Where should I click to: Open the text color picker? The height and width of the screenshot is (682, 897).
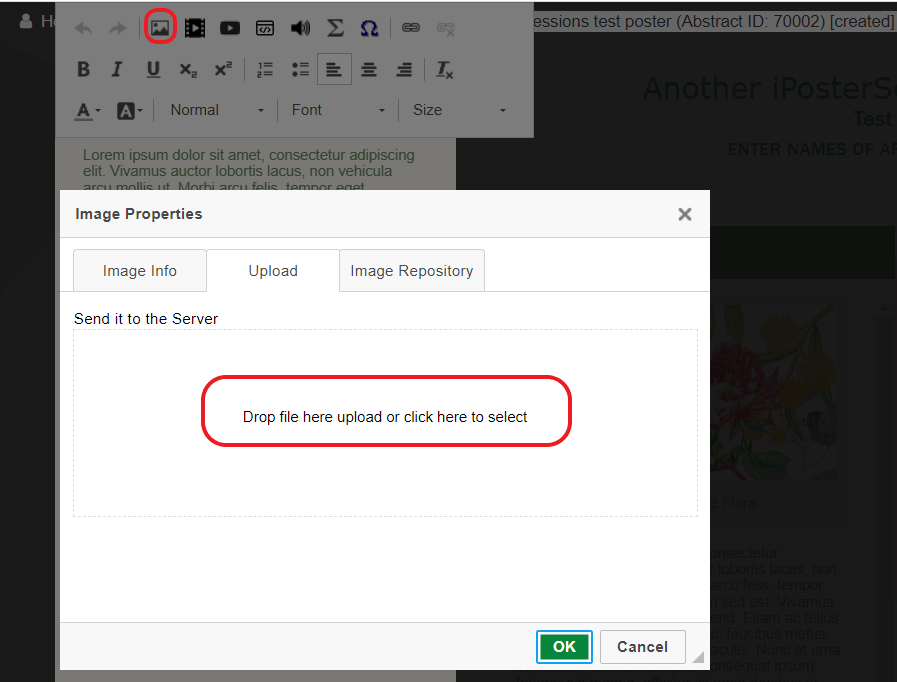(x=88, y=110)
